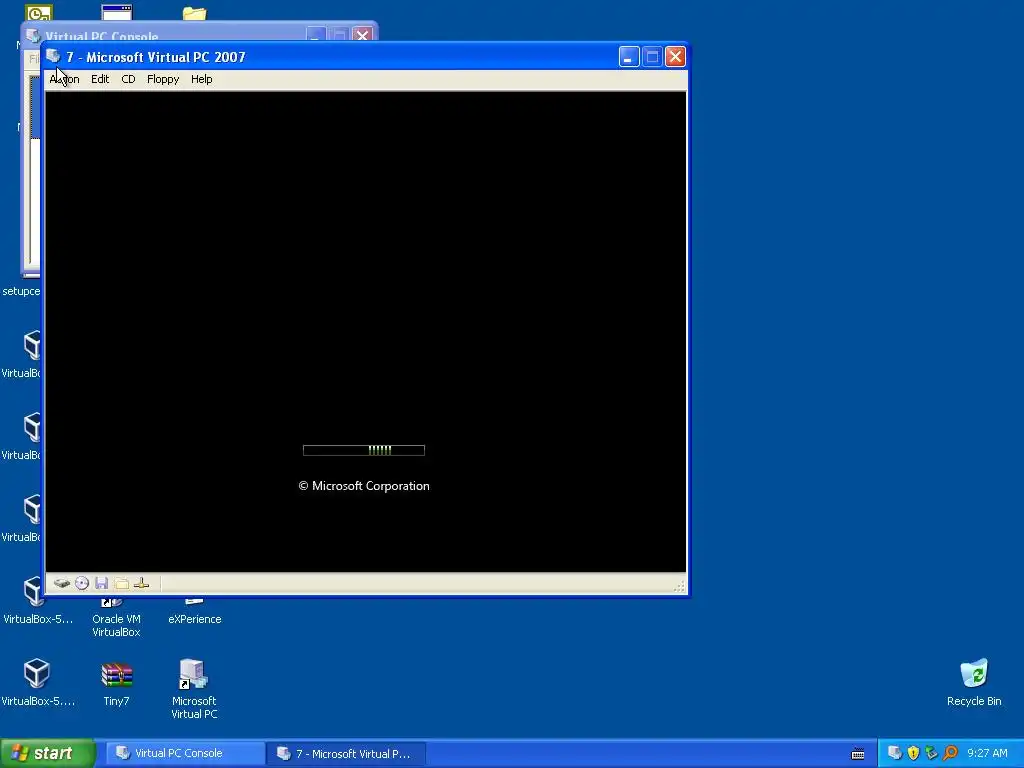This screenshot has height=768, width=1024.
Task: Click the Virtual PC title bar system icon
Action: point(54,56)
